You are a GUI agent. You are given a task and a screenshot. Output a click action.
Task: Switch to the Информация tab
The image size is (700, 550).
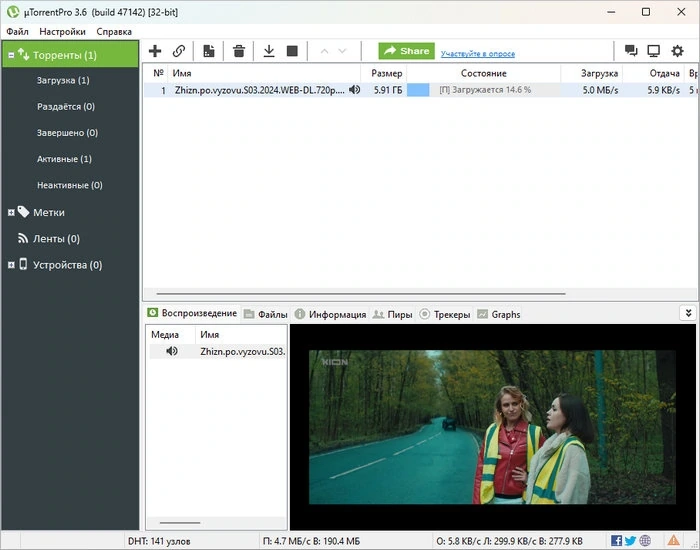click(x=330, y=314)
